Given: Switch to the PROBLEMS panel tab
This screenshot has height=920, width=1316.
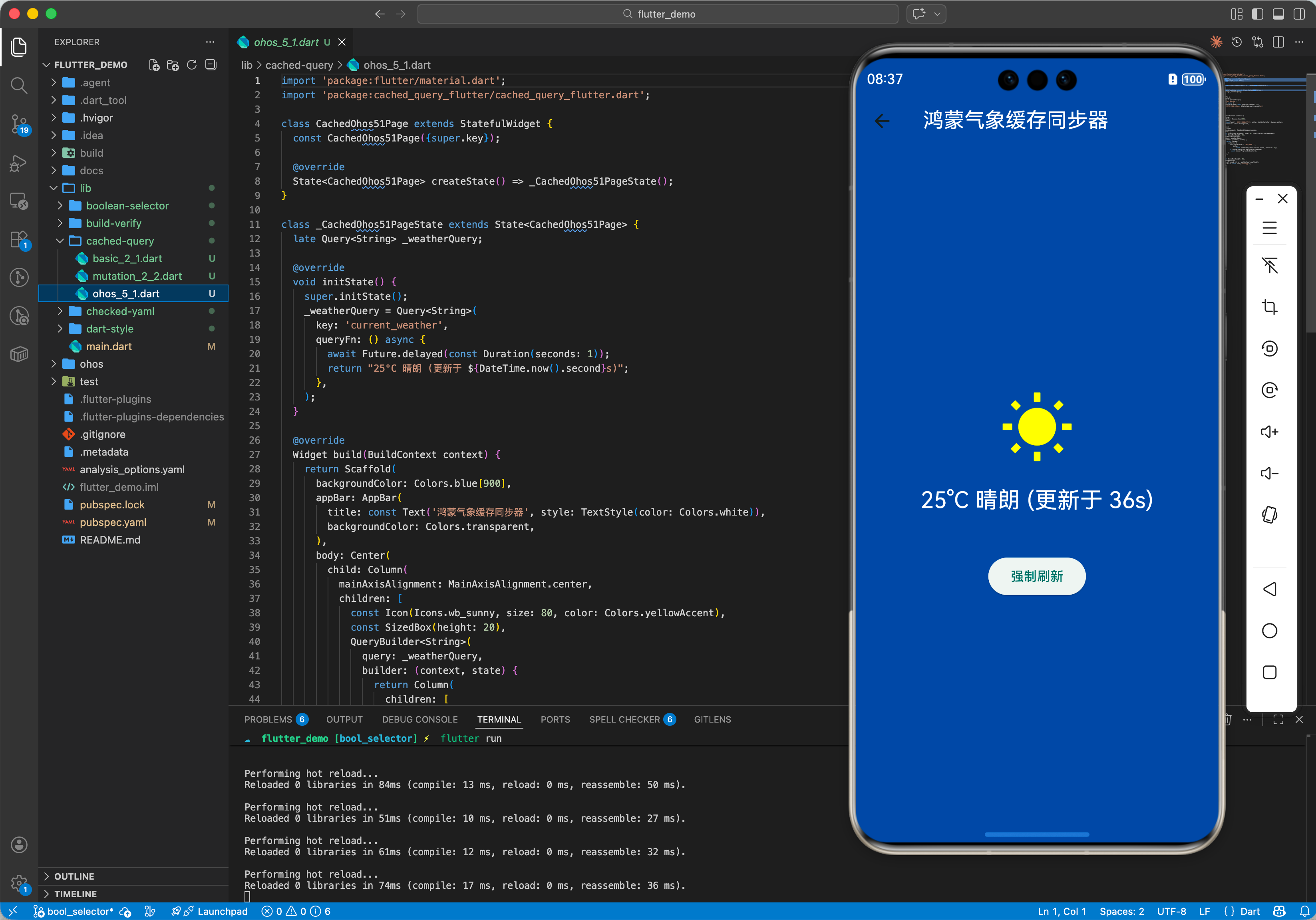Looking at the screenshot, I should [x=268, y=719].
